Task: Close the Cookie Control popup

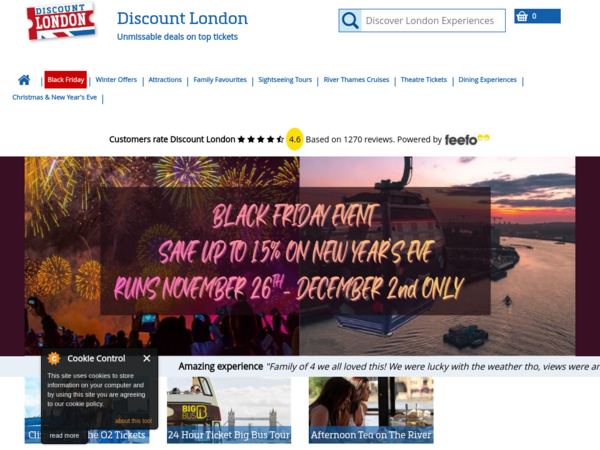Action: coord(147,359)
